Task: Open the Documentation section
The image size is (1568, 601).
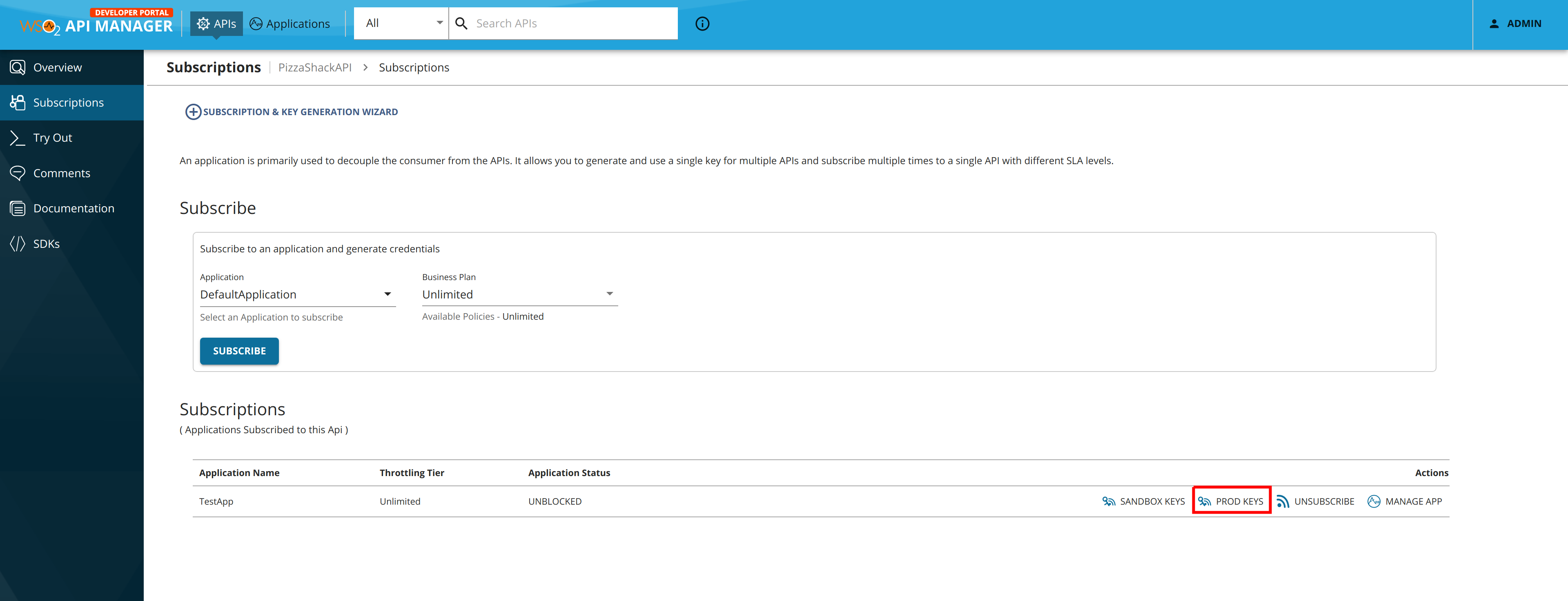Action: pyautogui.click(x=73, y=208)
